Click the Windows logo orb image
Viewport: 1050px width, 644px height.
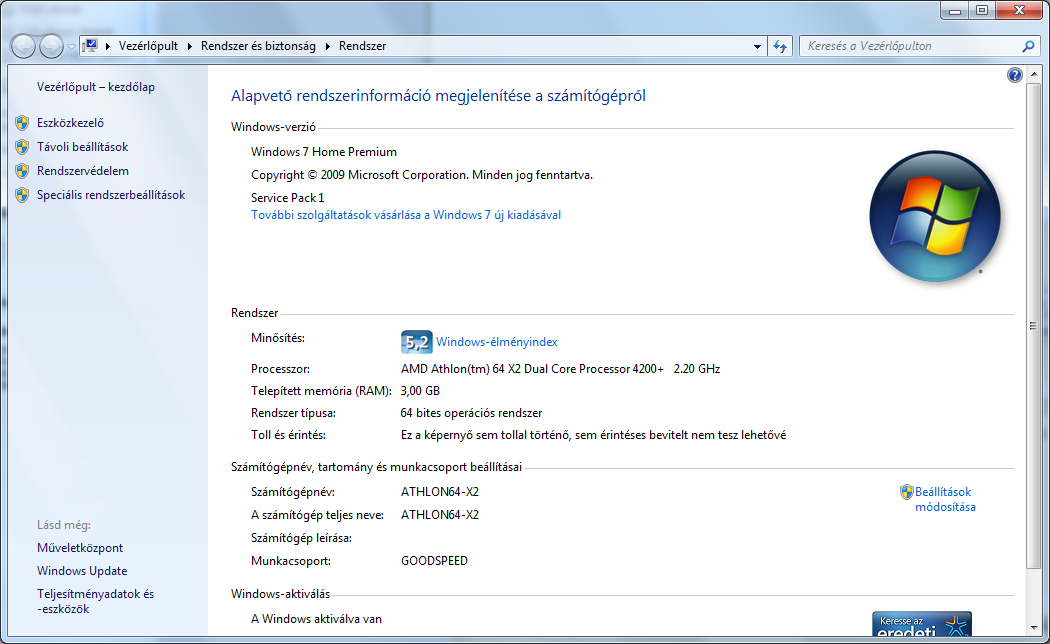[935, 216]
